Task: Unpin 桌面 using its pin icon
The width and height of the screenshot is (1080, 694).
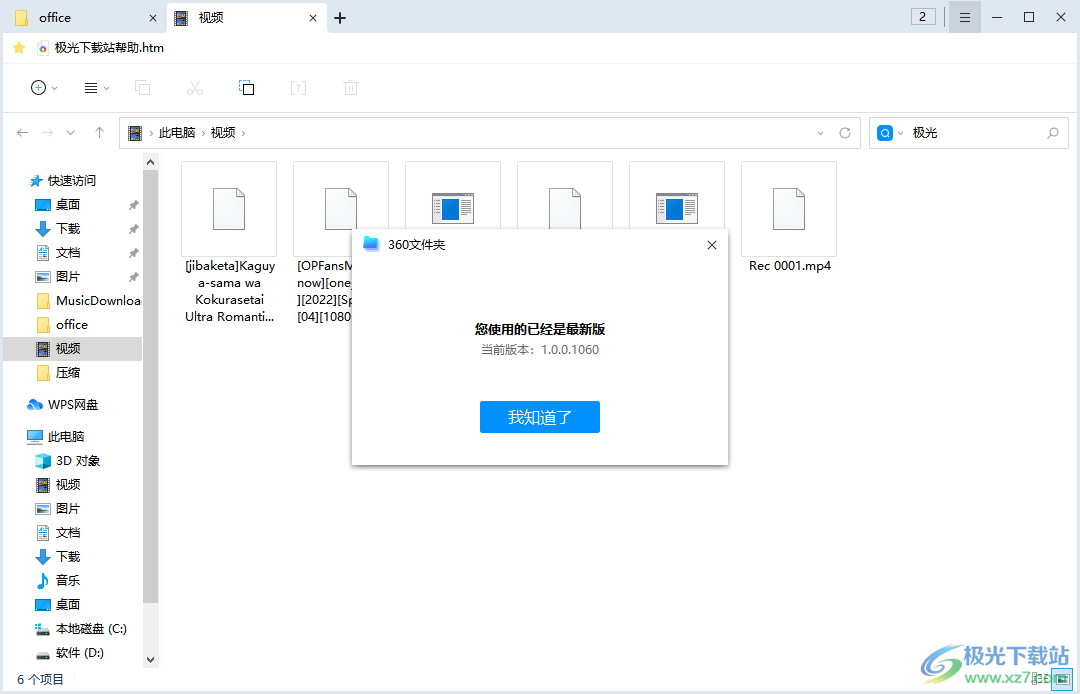Action: tap(134, 204)
